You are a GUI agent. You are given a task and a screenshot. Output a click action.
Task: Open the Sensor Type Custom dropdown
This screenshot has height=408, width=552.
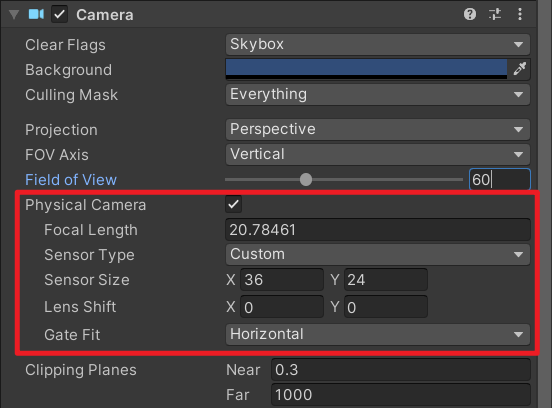pos(378,254)
